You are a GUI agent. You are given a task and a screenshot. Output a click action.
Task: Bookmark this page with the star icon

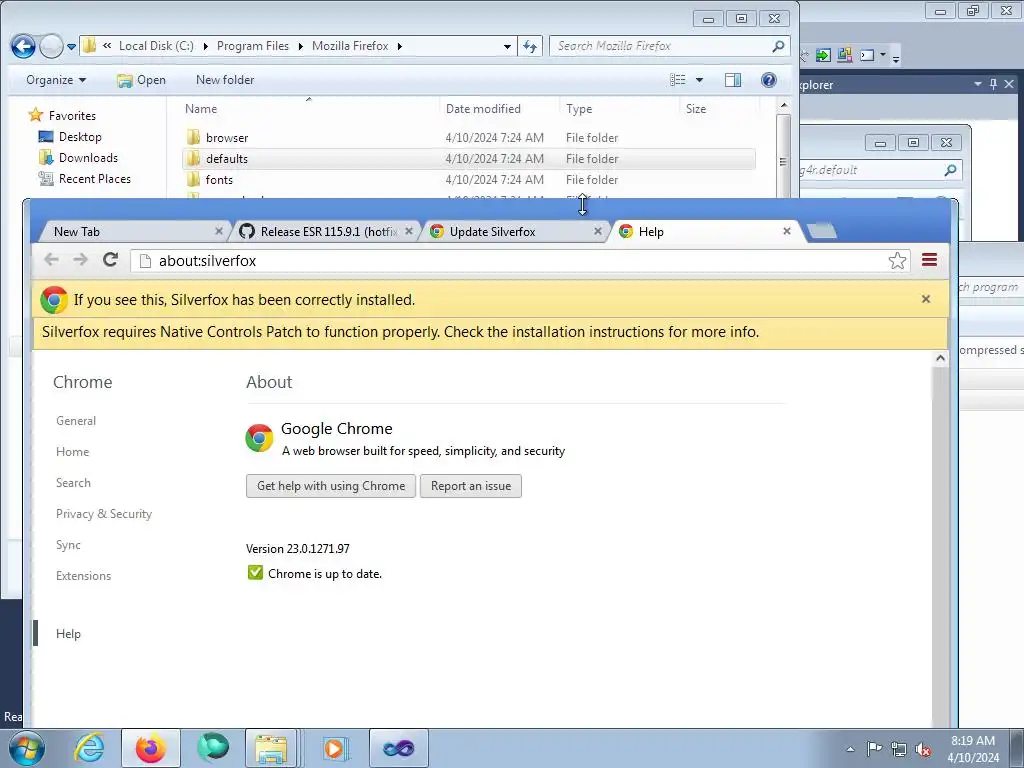(x=897, y=261)
